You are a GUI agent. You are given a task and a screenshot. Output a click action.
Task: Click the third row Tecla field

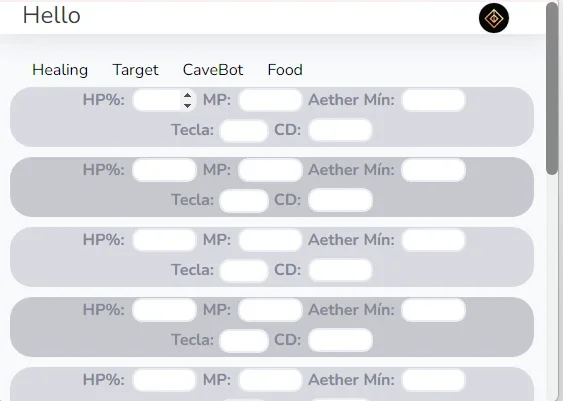(244, 270)
